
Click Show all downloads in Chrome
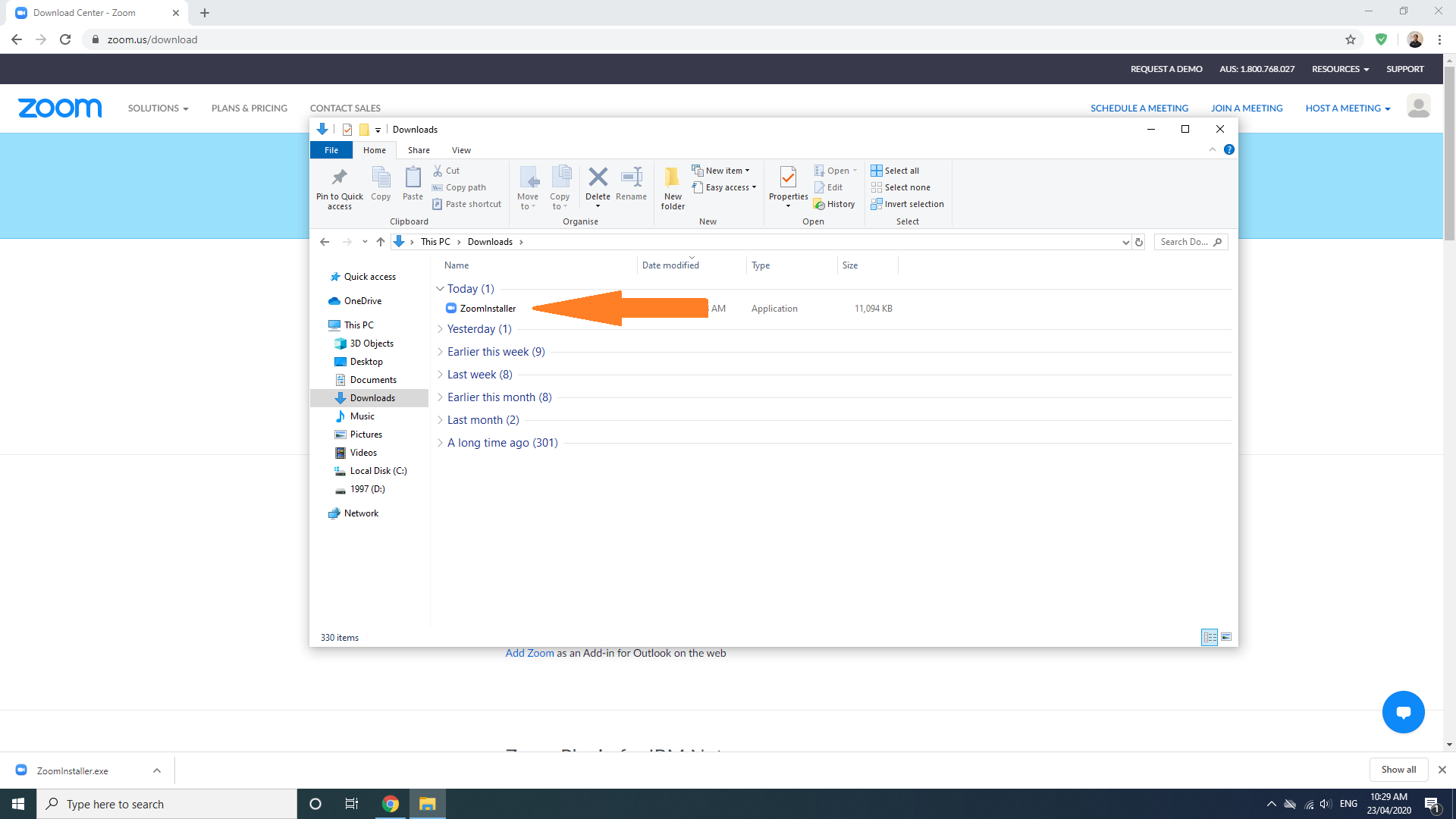(x=1398, y=770)
